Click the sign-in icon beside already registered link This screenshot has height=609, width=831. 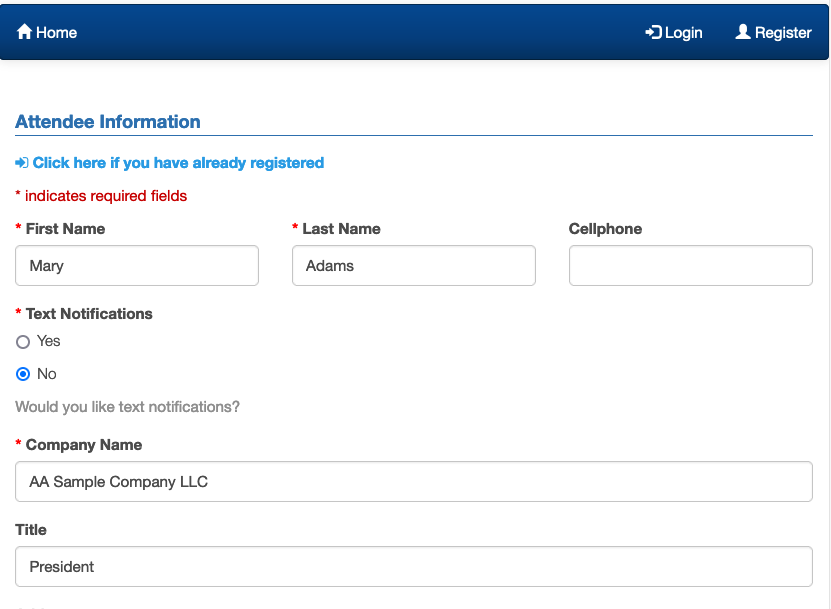21,163
